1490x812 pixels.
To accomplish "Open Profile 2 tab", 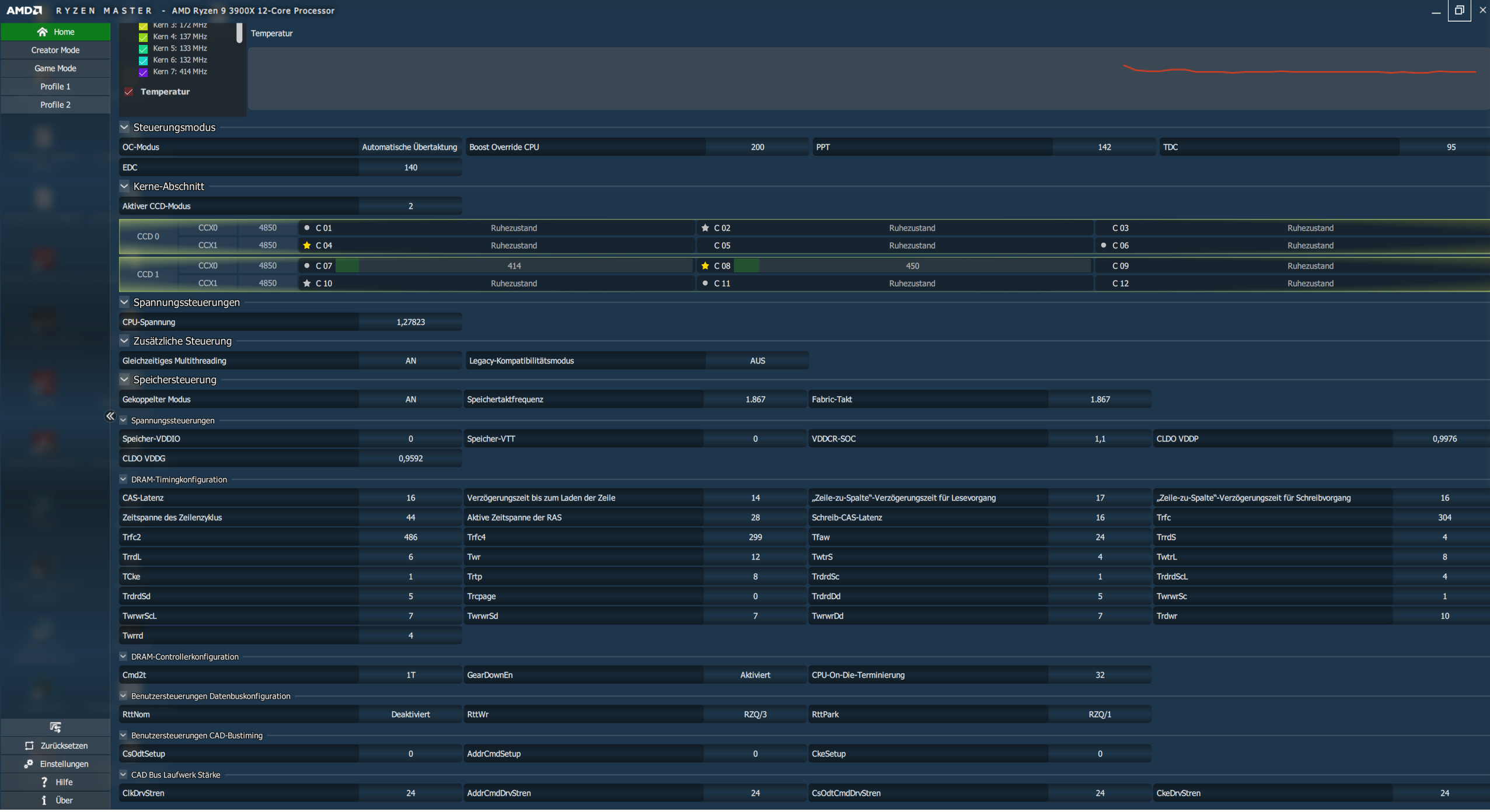I will click(x=55, y=105).
